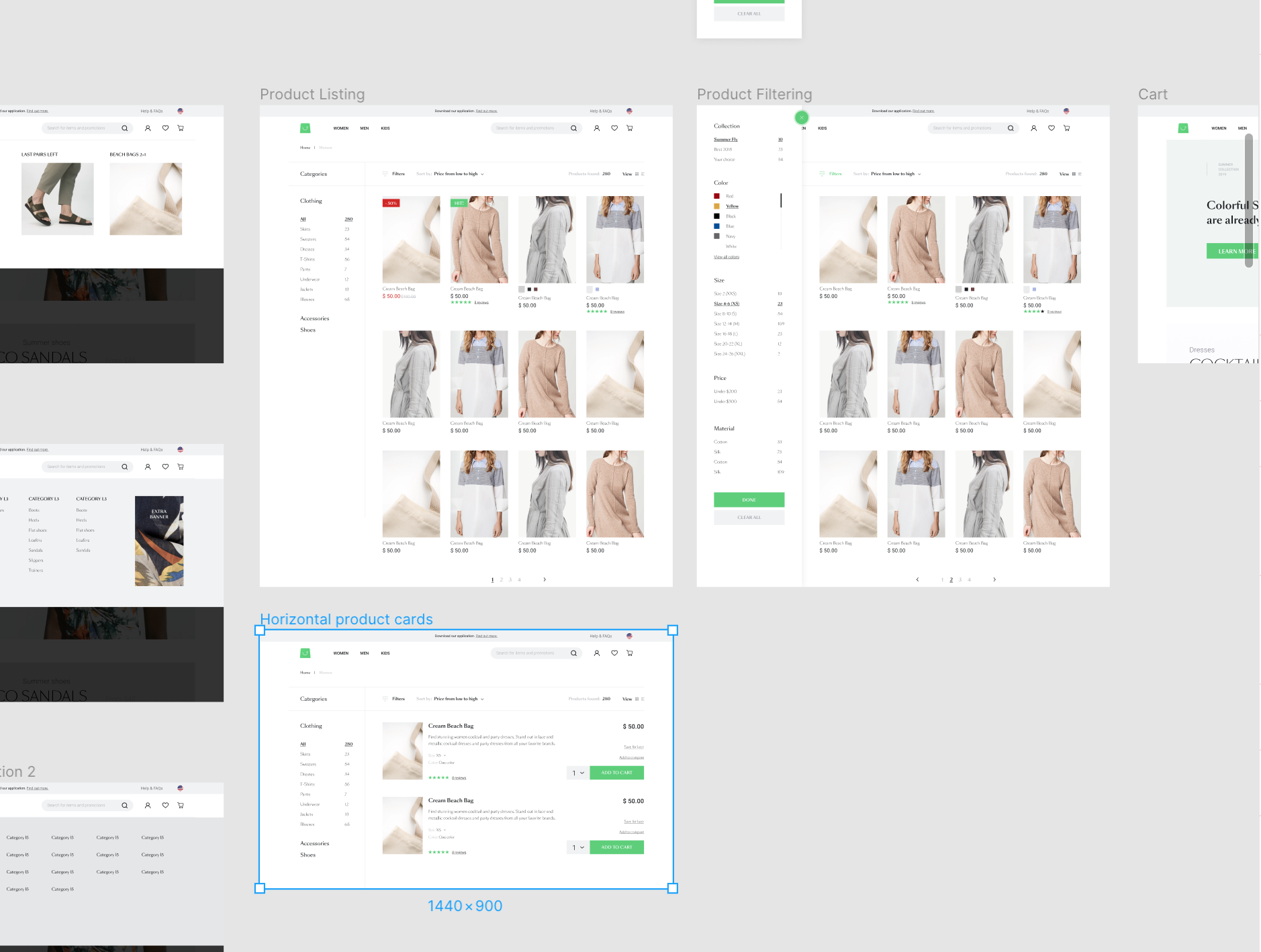1261x952 pixels.
Task: Switch to grid view icon
Action: (x=637, y=173)
